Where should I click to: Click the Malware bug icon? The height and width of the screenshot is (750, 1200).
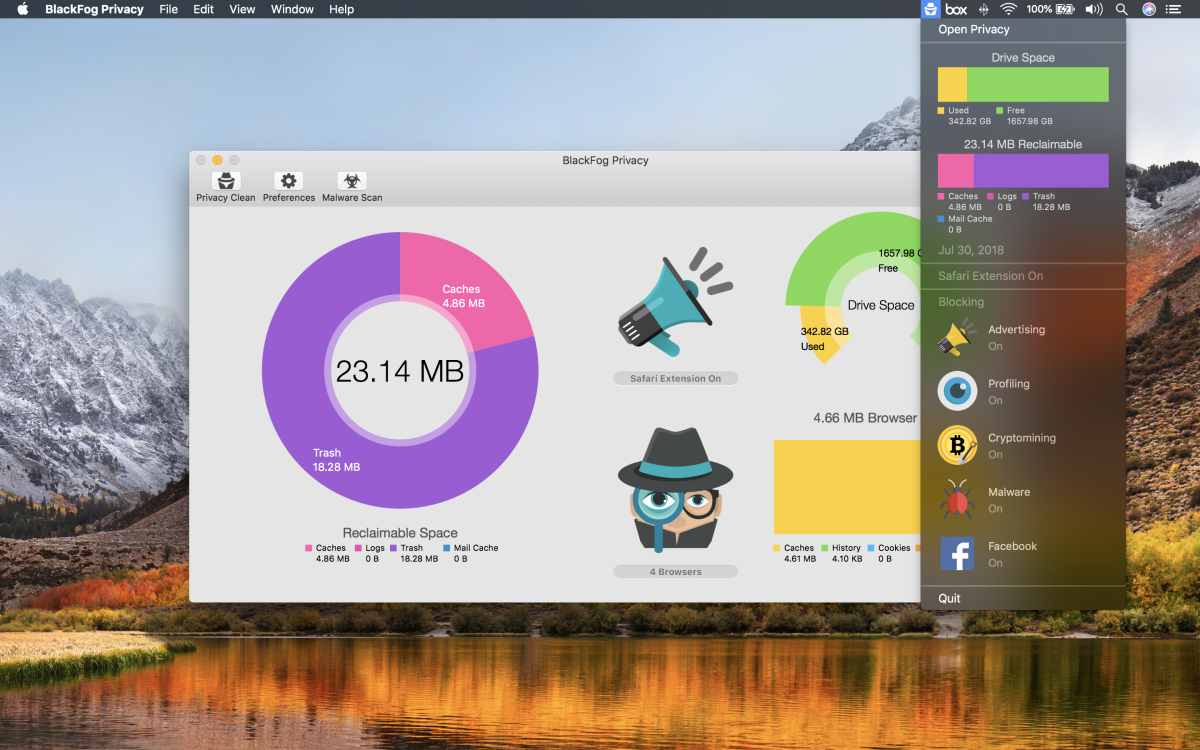957,499
